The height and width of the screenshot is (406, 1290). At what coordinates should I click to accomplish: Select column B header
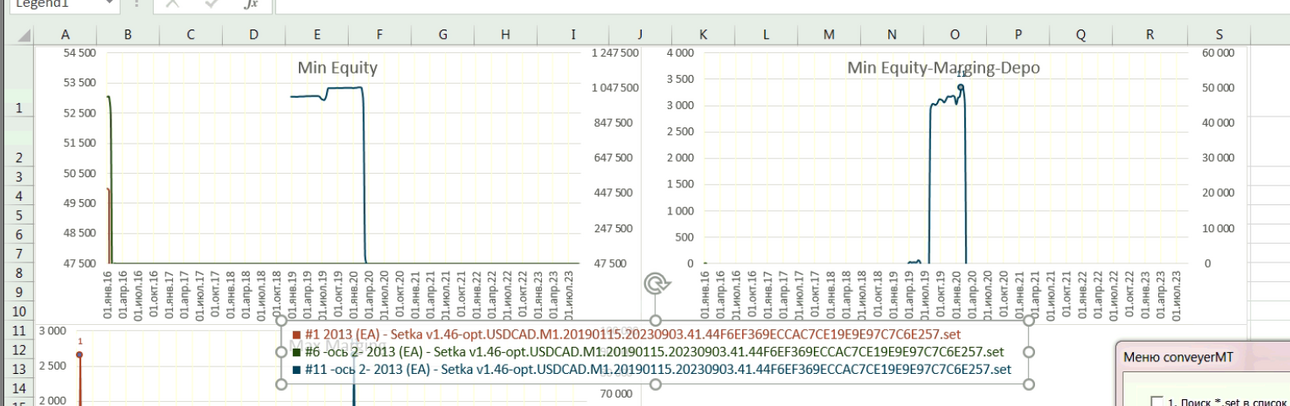[x=128, y=35]
